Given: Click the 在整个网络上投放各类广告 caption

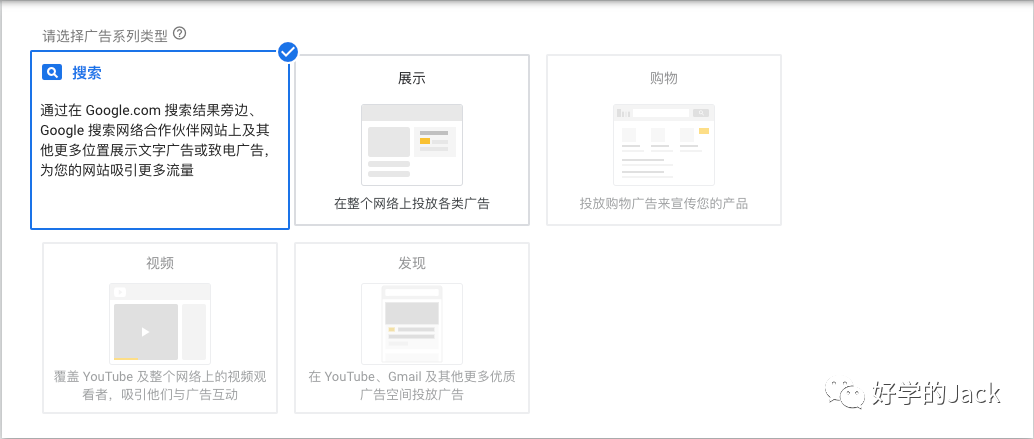Looking at the screenshot, I should [411, 204].
